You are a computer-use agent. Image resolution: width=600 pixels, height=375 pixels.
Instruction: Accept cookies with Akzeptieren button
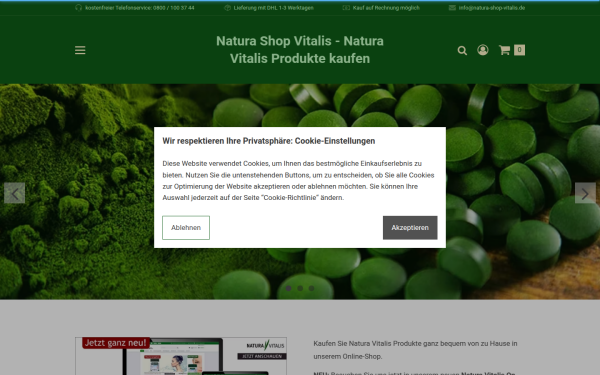[x=410, y=228]
